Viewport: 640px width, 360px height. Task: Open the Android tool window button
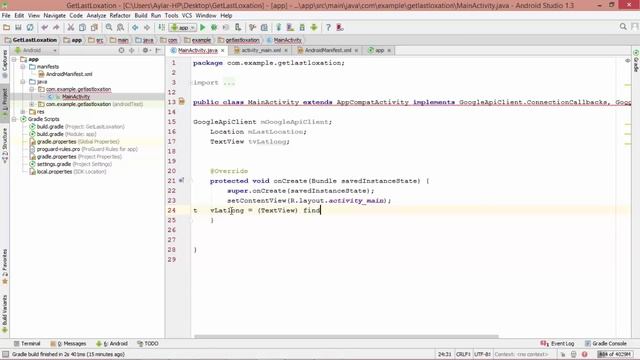click(x=112, y=344)
